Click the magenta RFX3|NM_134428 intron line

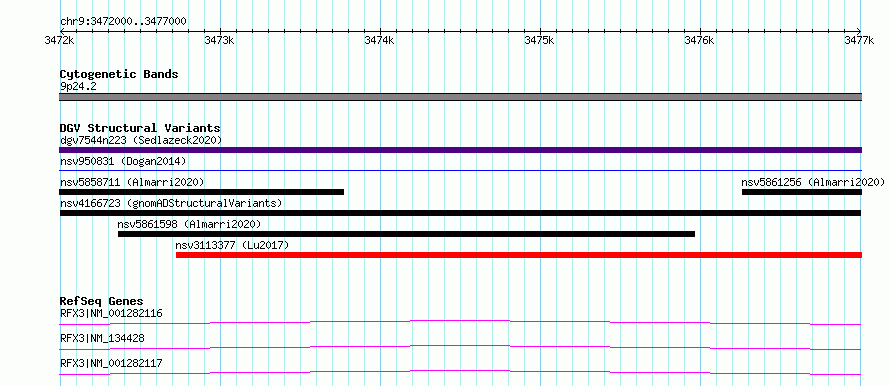point(460,347)
